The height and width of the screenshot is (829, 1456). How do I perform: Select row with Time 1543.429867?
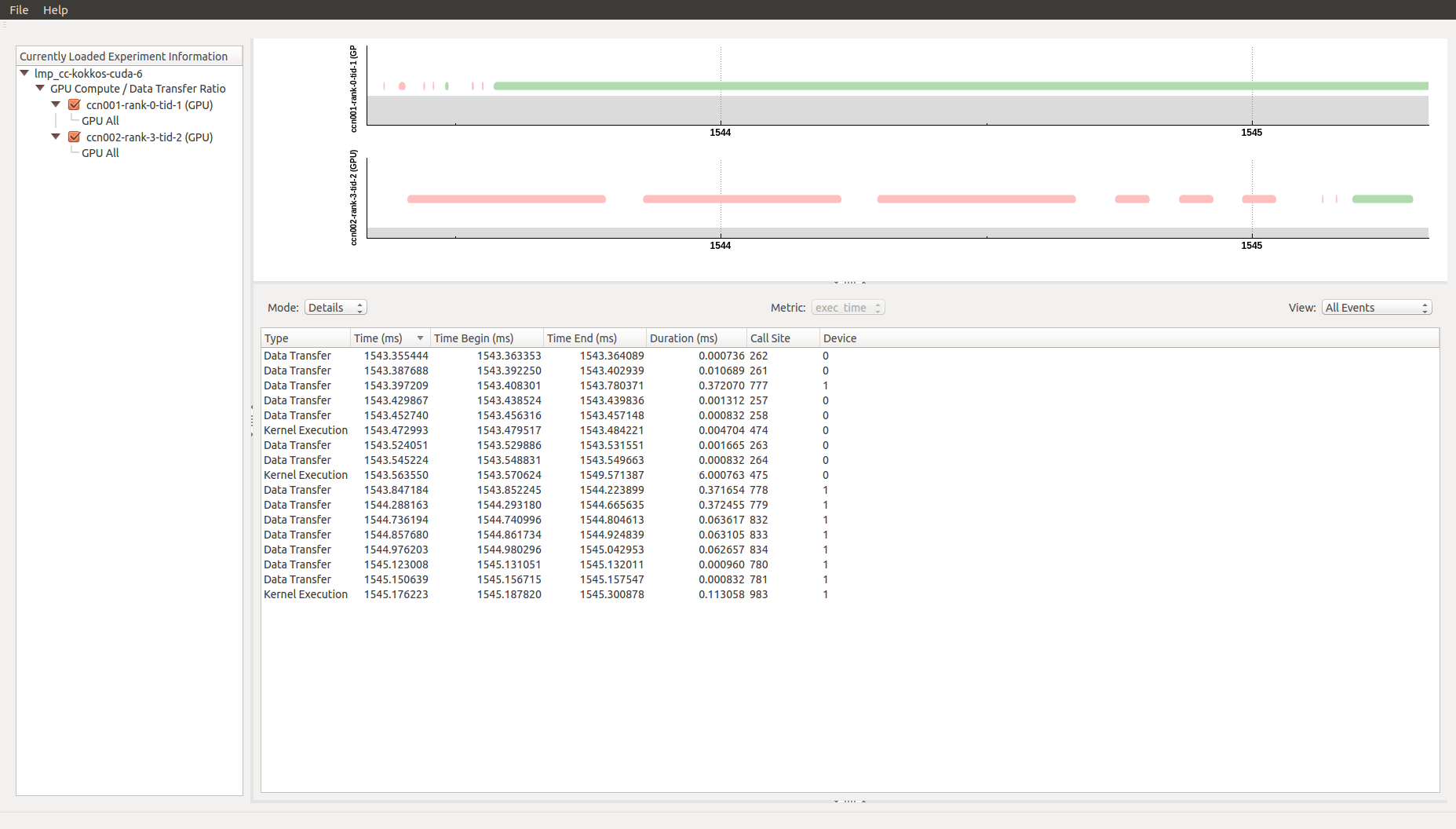click(850, 400)
